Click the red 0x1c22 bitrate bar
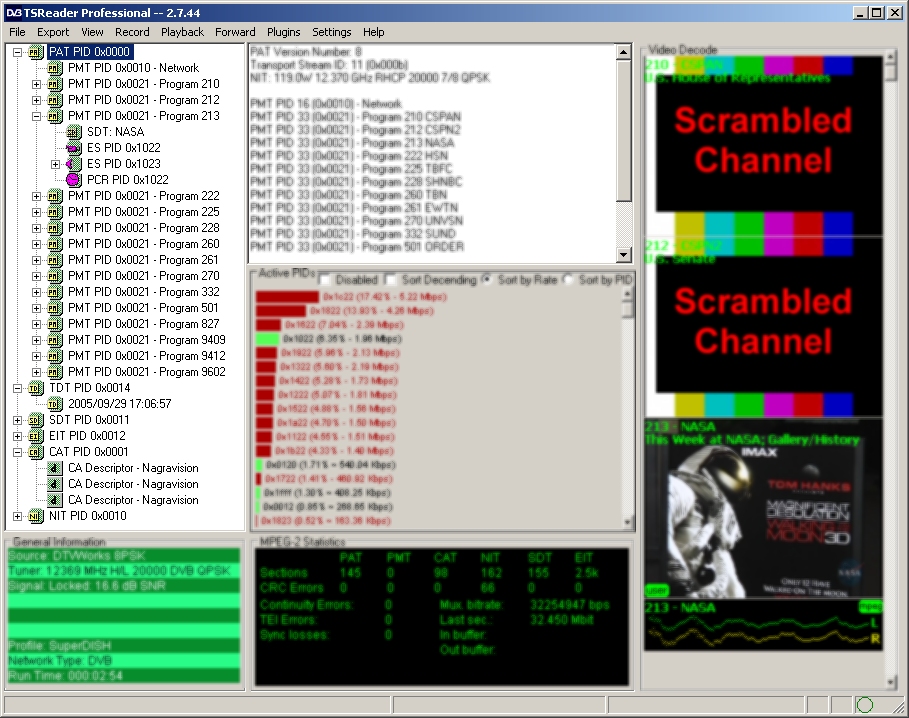Viewport: 909px width, 718px height. point(287,297)
